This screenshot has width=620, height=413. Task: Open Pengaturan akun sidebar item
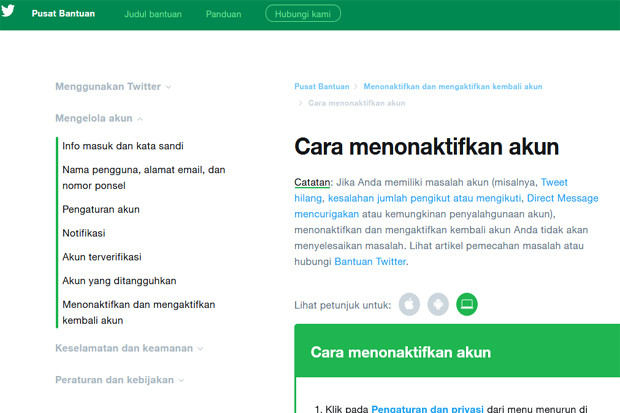[101, 209]
